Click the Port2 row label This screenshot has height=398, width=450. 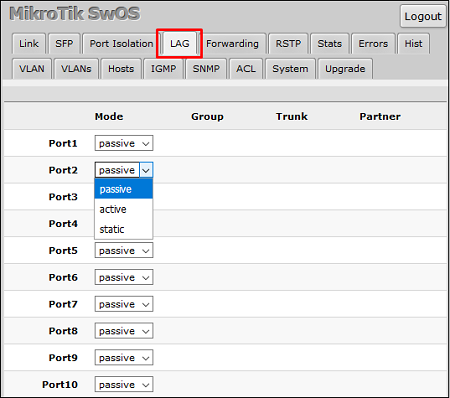coord(63,170)
